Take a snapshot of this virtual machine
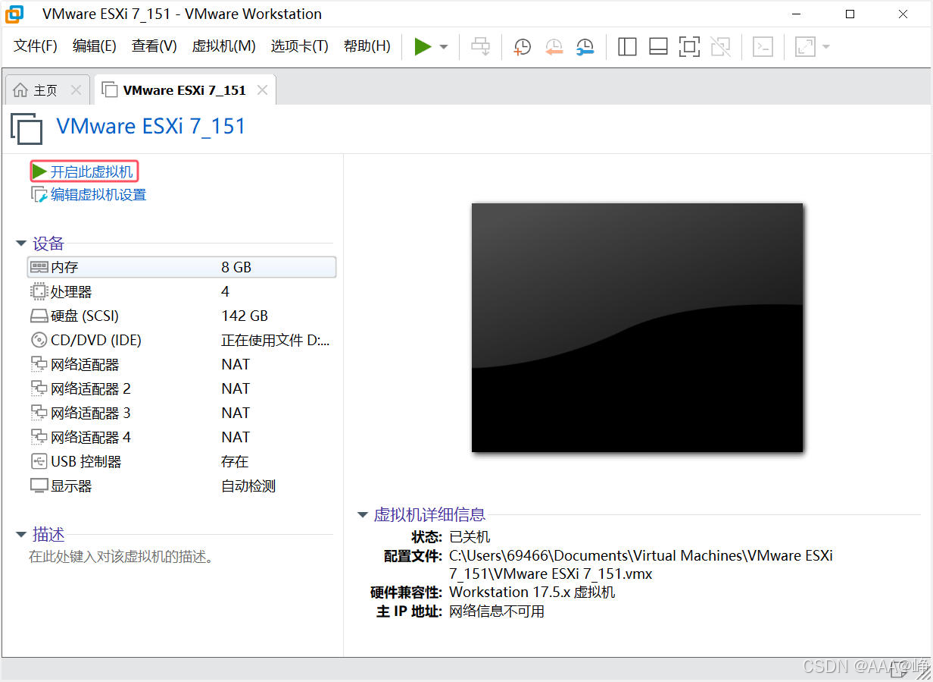 tap(522, 47)
